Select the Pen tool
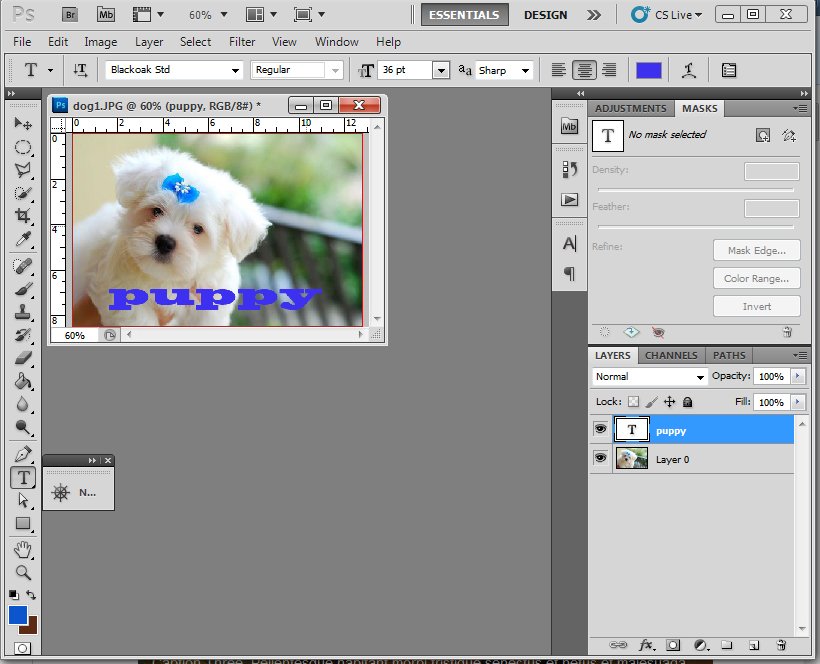This screenshot has height=664, width=820. (x=22, y=454)
